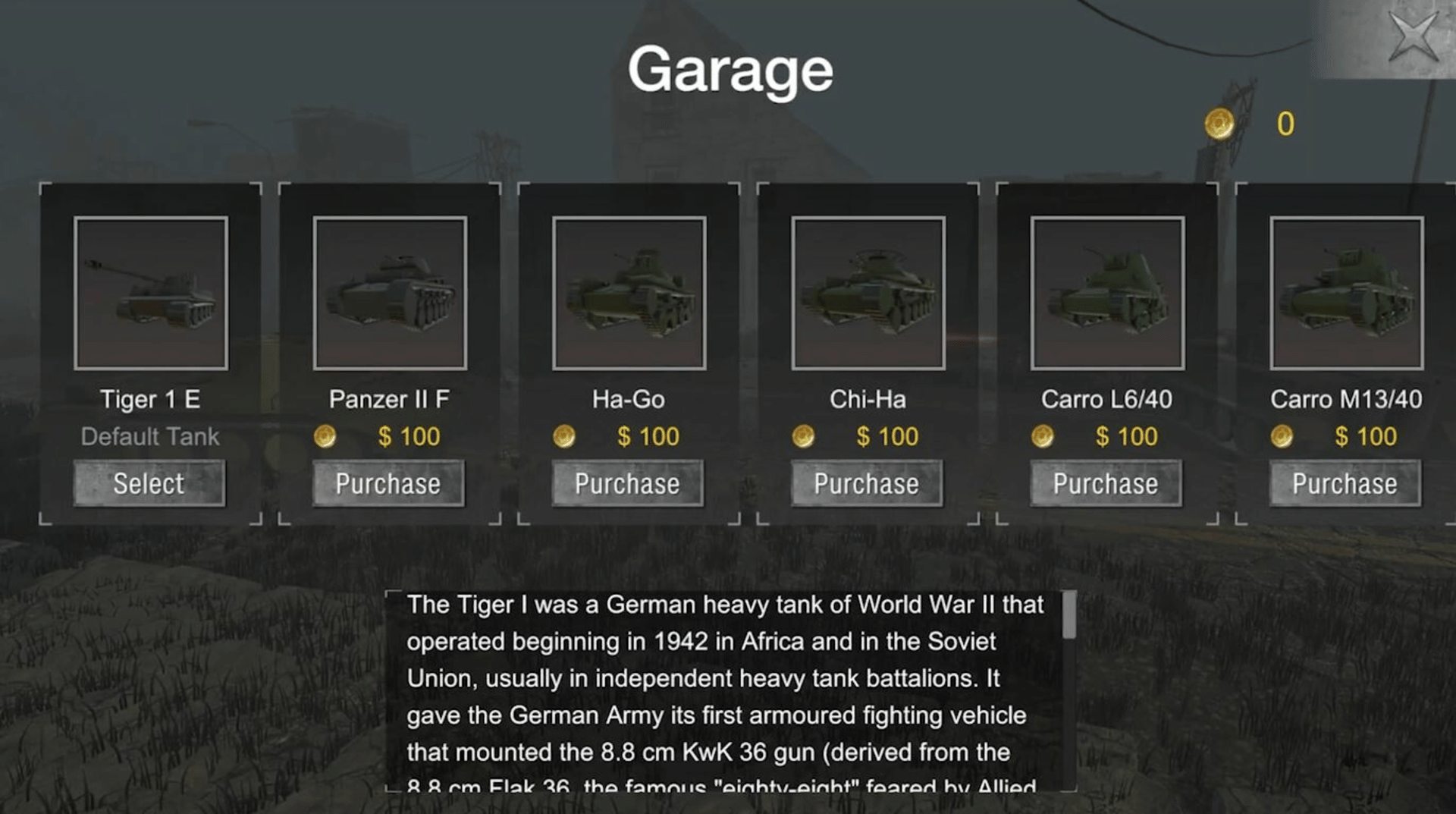Tap the coin icon under Carro M13/40
The width and height of the screenshot is (1456, 814).
click(1282, 436)
